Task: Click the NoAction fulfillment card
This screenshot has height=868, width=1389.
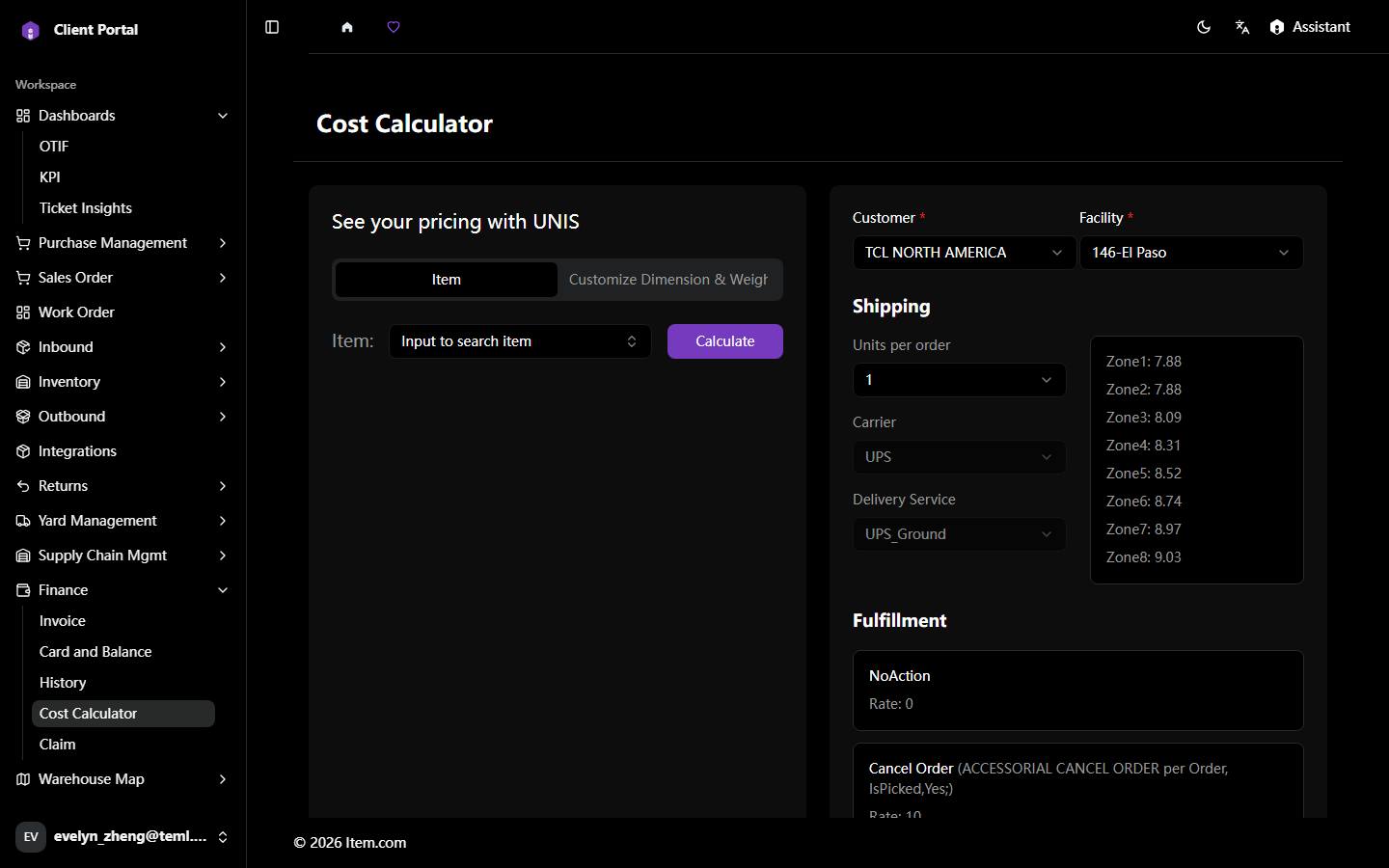Action: 1078,691
